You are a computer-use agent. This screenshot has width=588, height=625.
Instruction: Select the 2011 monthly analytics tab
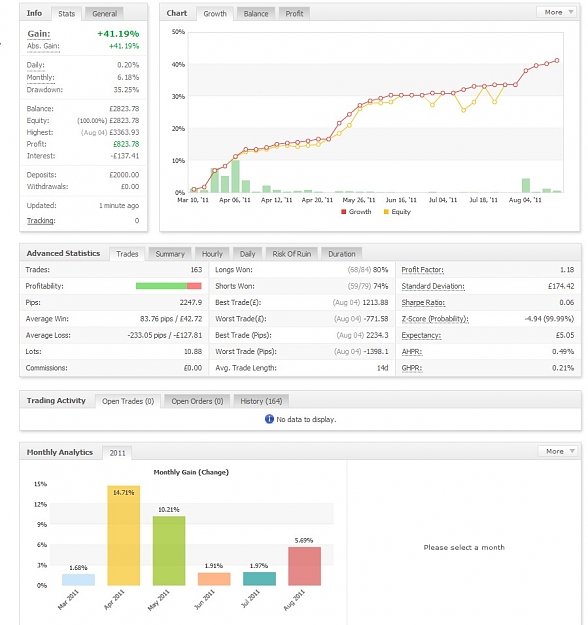(x=117, y=453)
